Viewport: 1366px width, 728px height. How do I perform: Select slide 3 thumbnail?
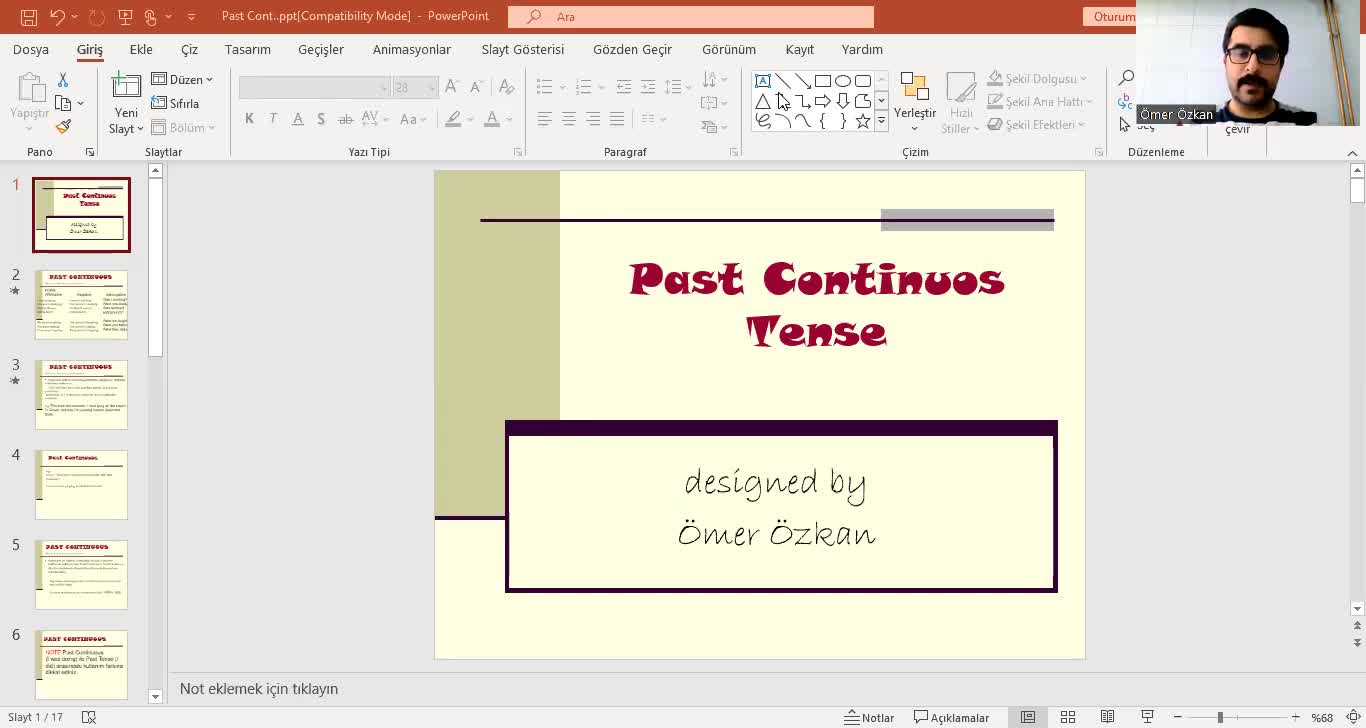tap(81, 395)
